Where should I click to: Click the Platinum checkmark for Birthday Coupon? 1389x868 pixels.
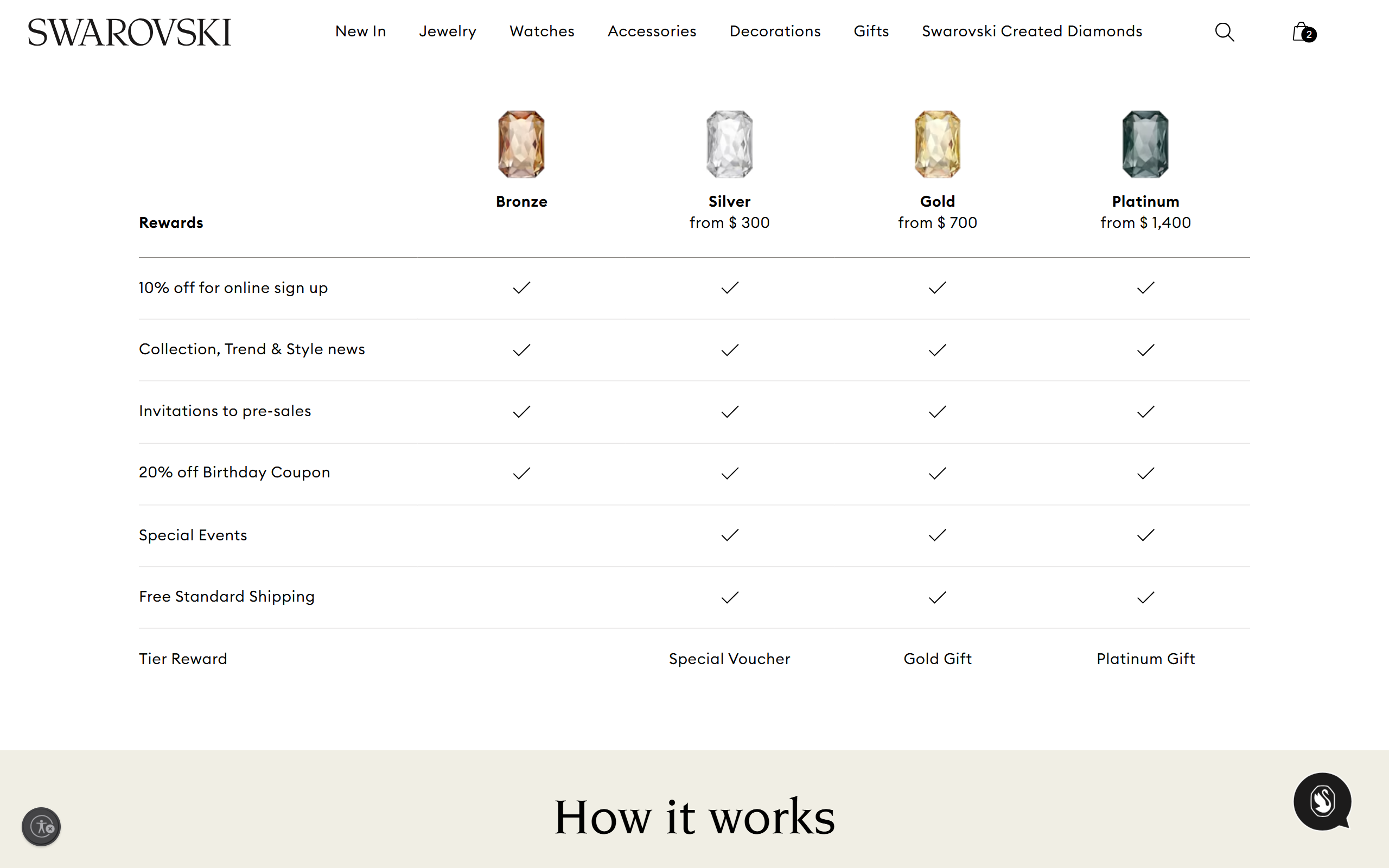[1145, 473]
